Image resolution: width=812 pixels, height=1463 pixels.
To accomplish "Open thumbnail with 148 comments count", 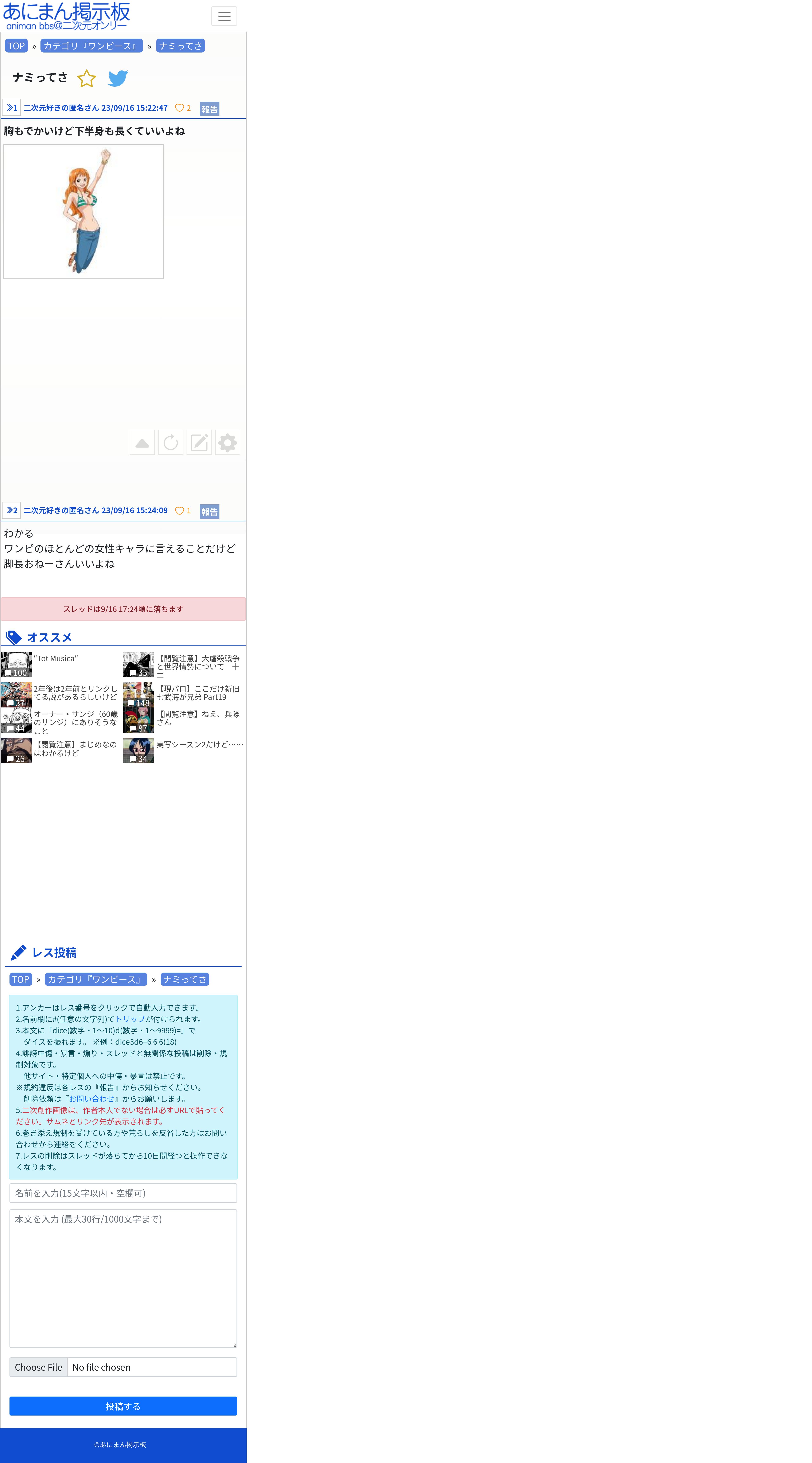I will 138,695.
